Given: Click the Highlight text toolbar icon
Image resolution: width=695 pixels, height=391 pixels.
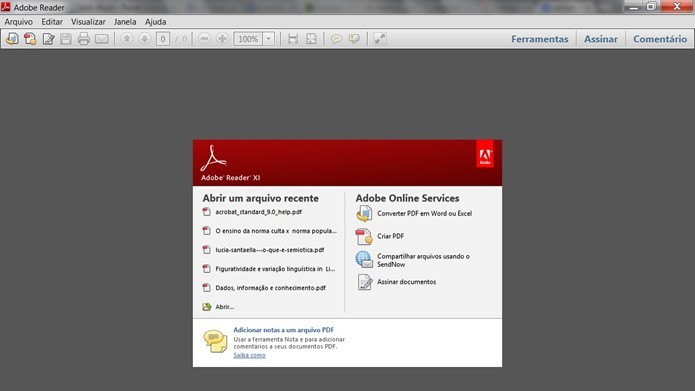Looking at the screenshot, I should click(x=355, y=39).
